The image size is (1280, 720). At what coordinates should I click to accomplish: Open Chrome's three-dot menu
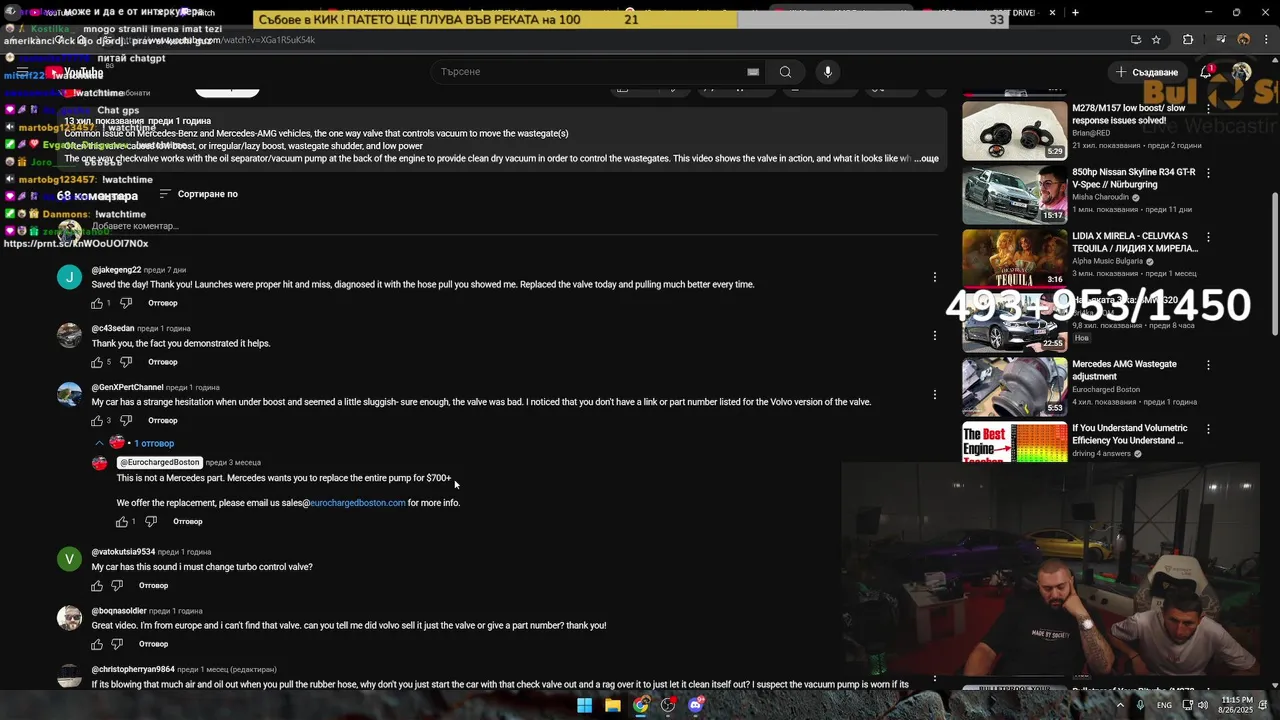click(1266, 40)
